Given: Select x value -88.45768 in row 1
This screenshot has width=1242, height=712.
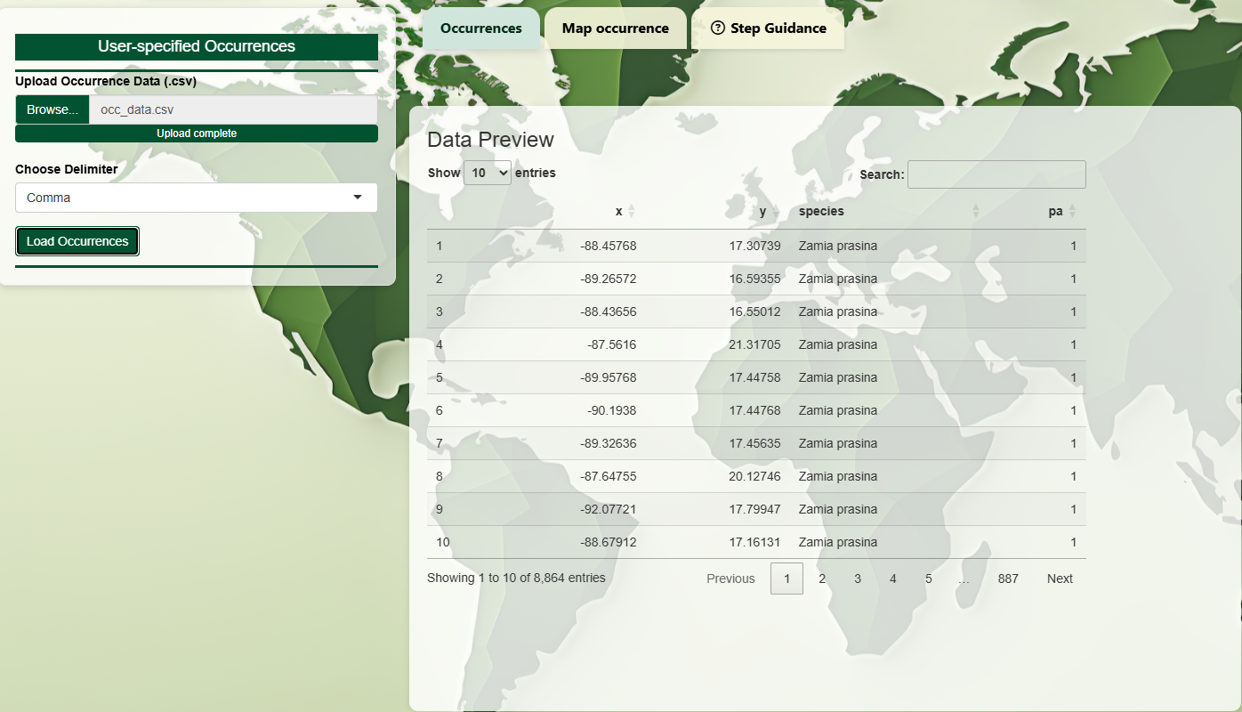Looking at the screenshot, I should [x=608, y=246].
